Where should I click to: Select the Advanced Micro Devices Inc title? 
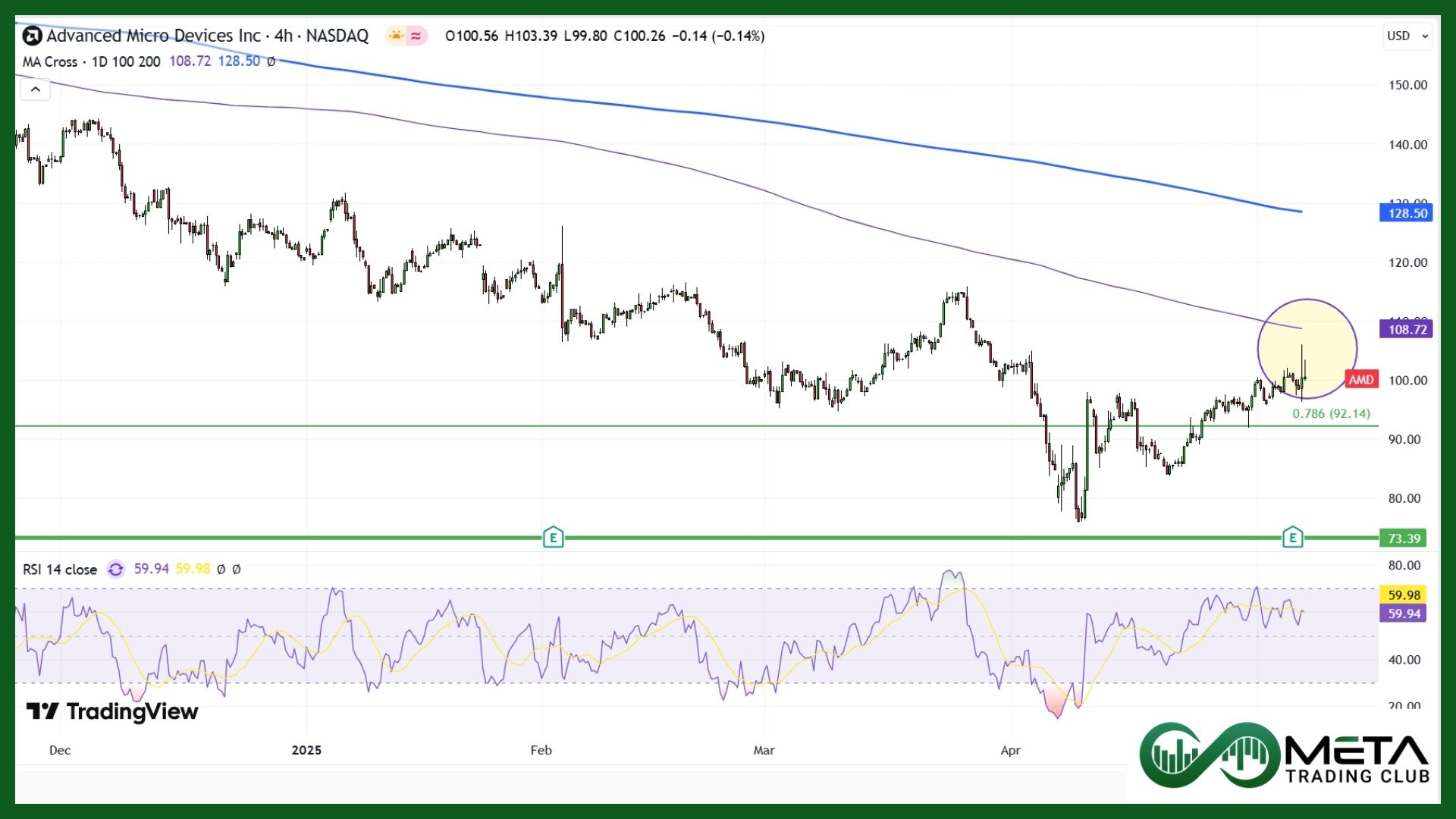tap(154, 36)
